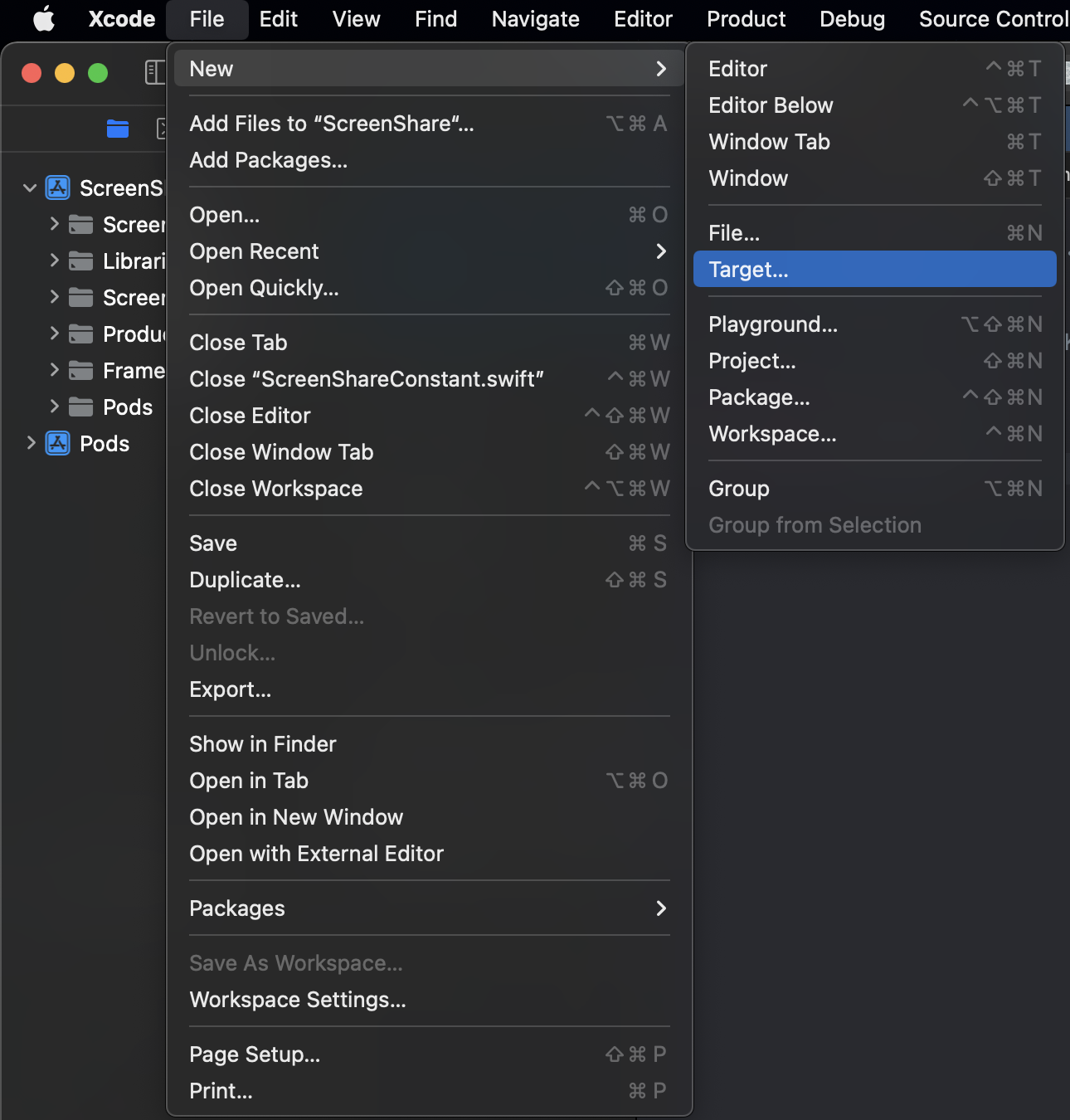Select New Playground…
The height and width of the screenshot is (1120, 1070).
click(874, 324)
